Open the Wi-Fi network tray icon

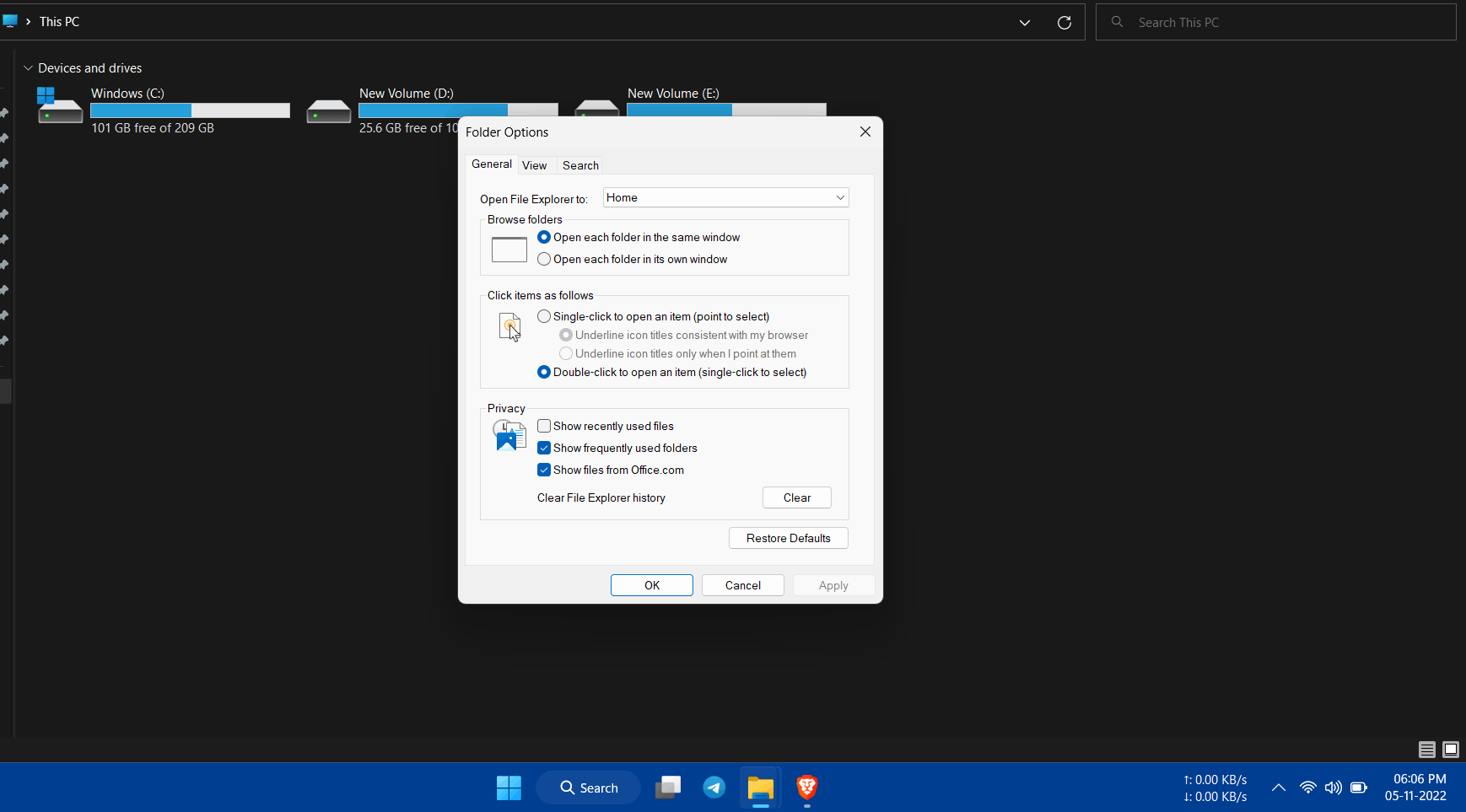1307,788
